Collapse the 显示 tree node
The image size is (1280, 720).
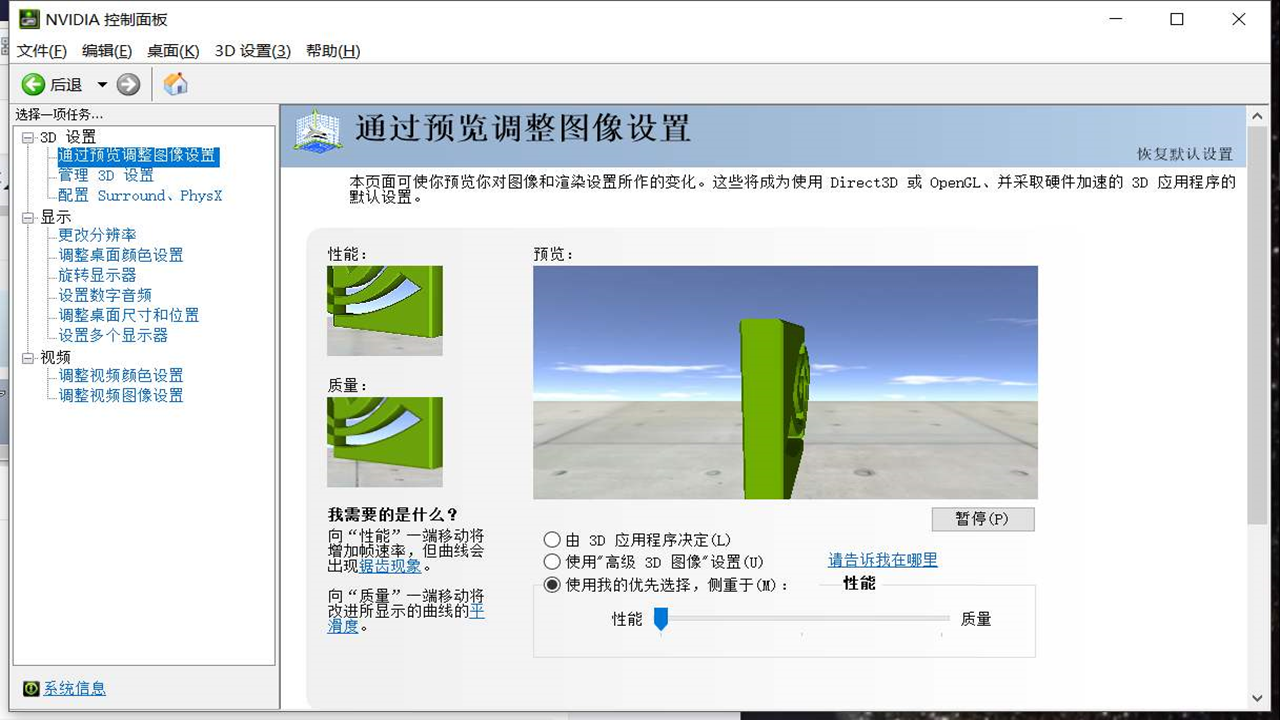[x=28, y=217]
